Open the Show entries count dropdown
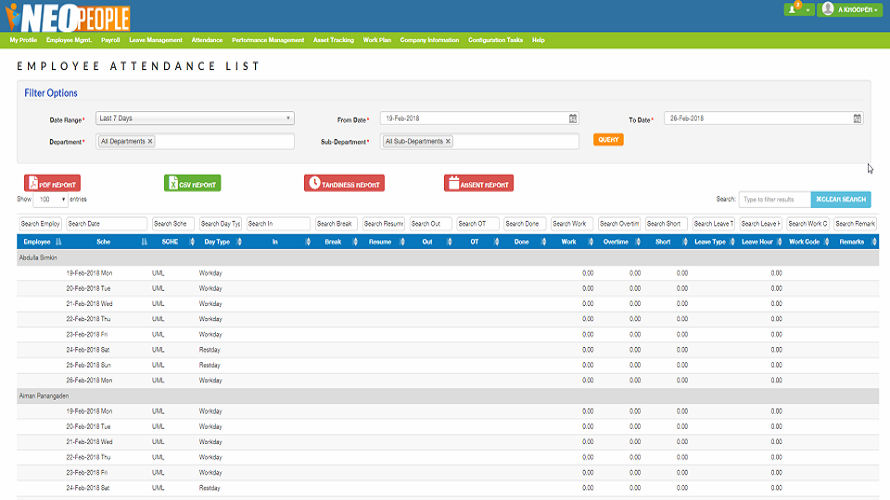 (x=50, y=200)
